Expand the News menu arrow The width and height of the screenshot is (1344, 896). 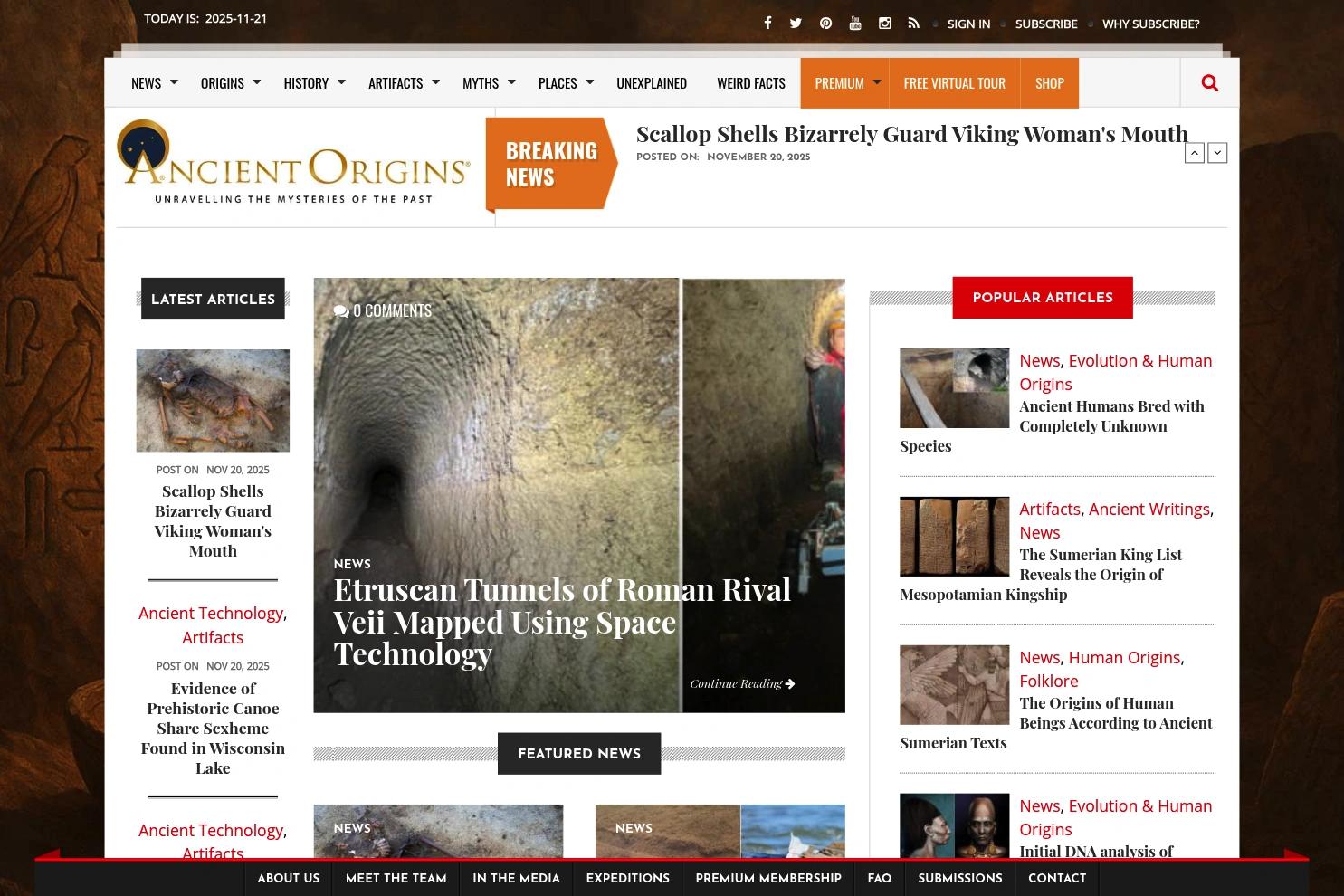point(175,82)
